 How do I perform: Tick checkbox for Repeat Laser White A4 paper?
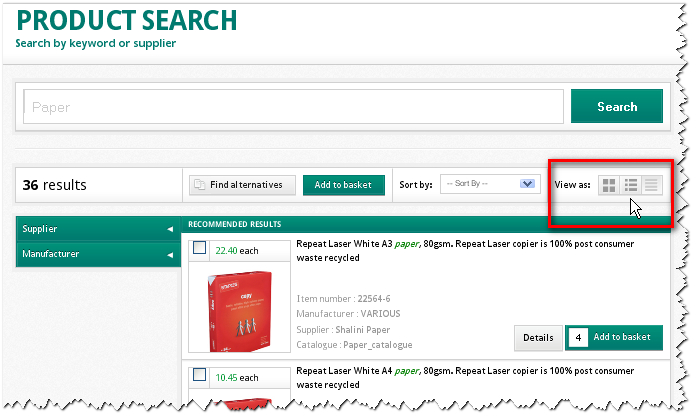point(199,375)
